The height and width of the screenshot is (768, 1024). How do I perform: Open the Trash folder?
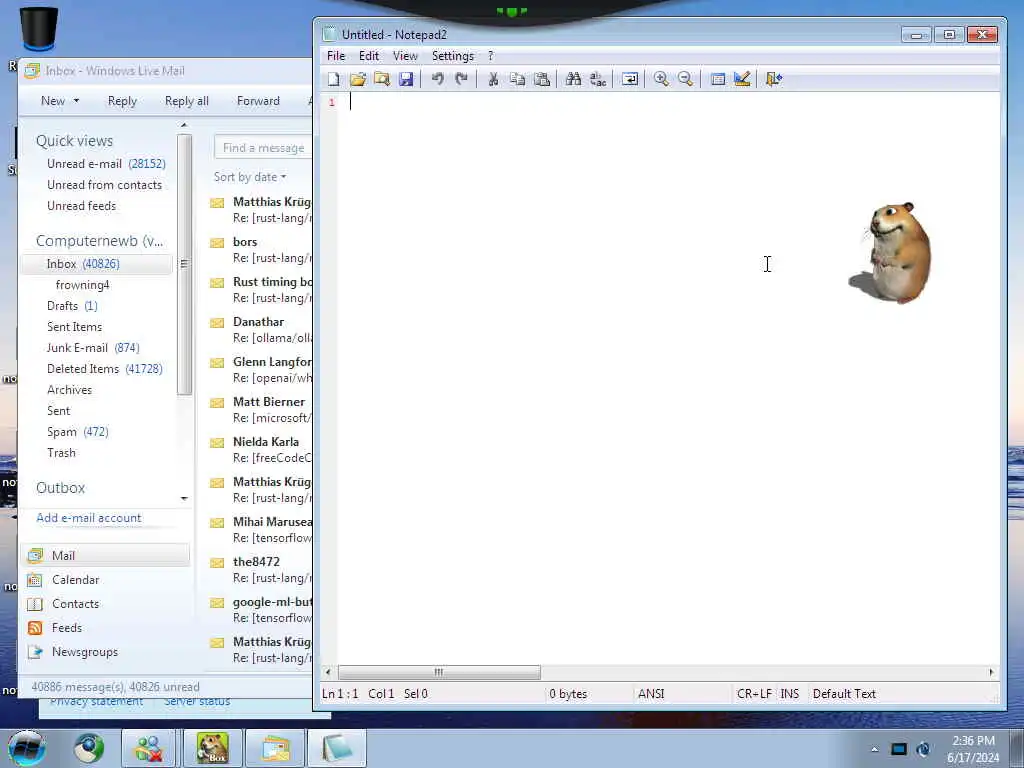coord(61,453)
